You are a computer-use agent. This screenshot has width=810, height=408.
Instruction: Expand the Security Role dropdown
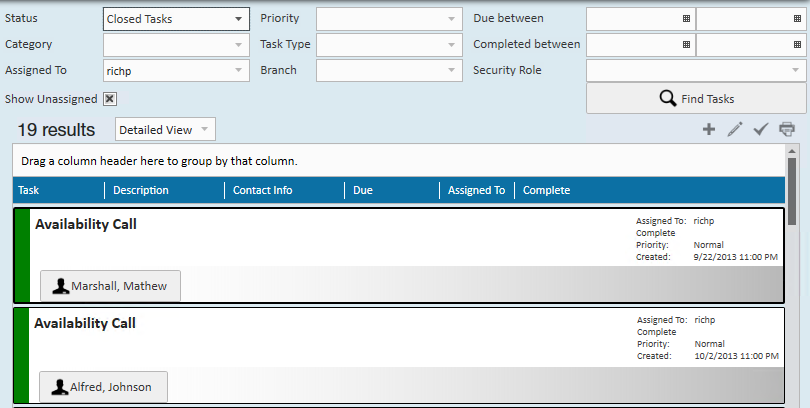click(696, 70)
